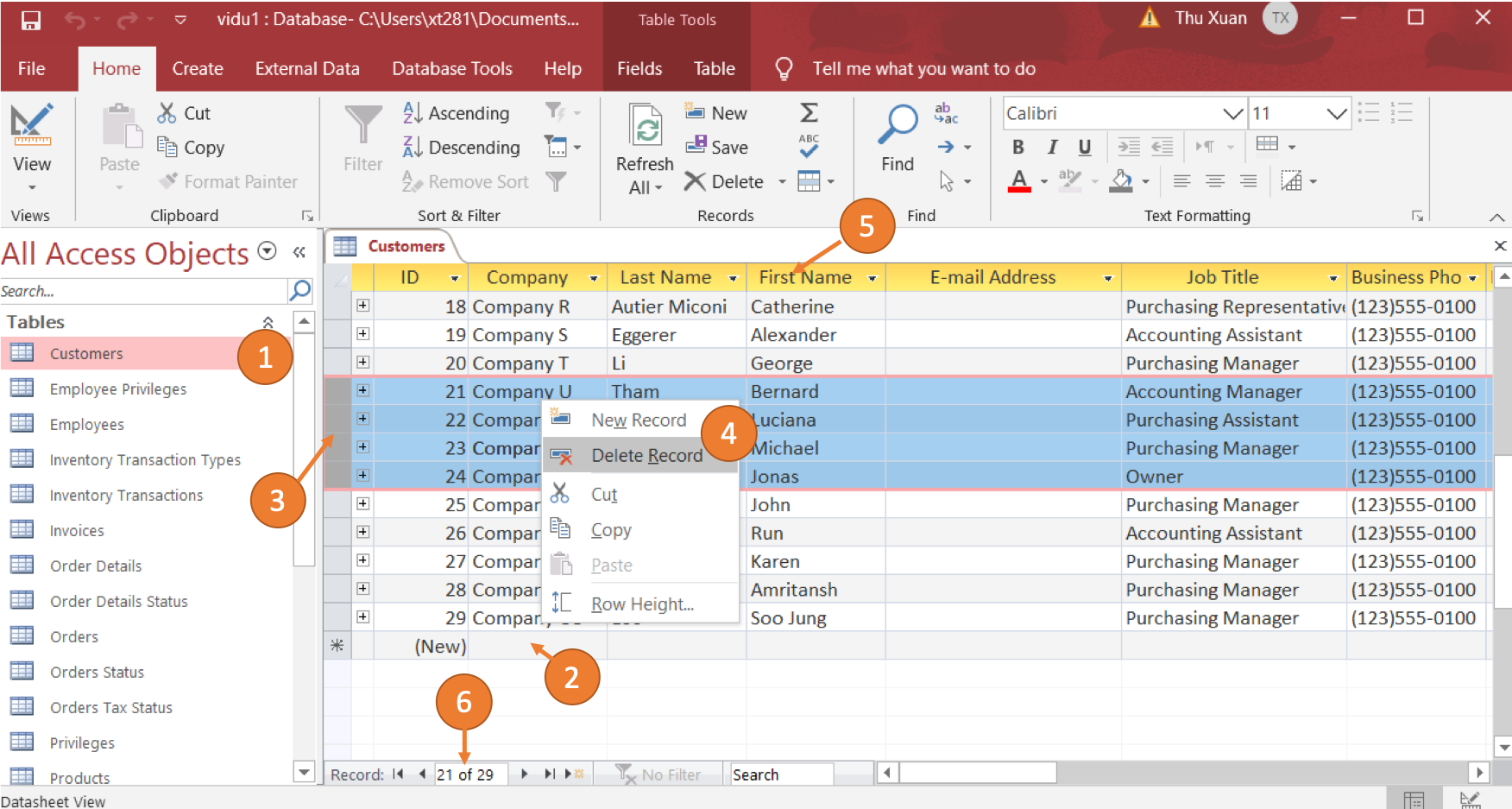This screenshot has height=809, width=1512.
Task: Choose Row Height in context menu
Action: pyautogui.click(x=639, y=604)
